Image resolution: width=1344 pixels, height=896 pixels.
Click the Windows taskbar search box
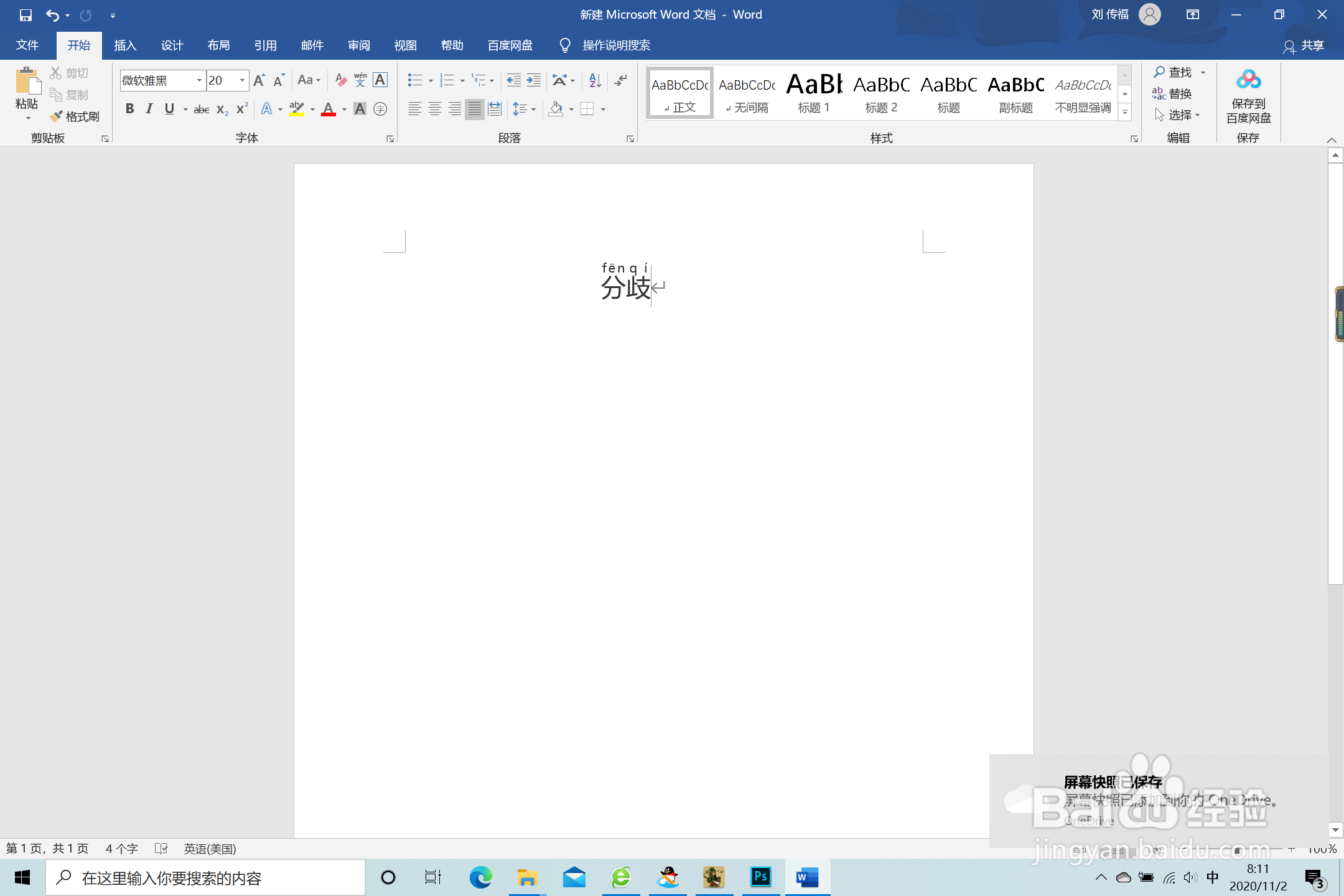pyautogui.click(x=205, y=878)
